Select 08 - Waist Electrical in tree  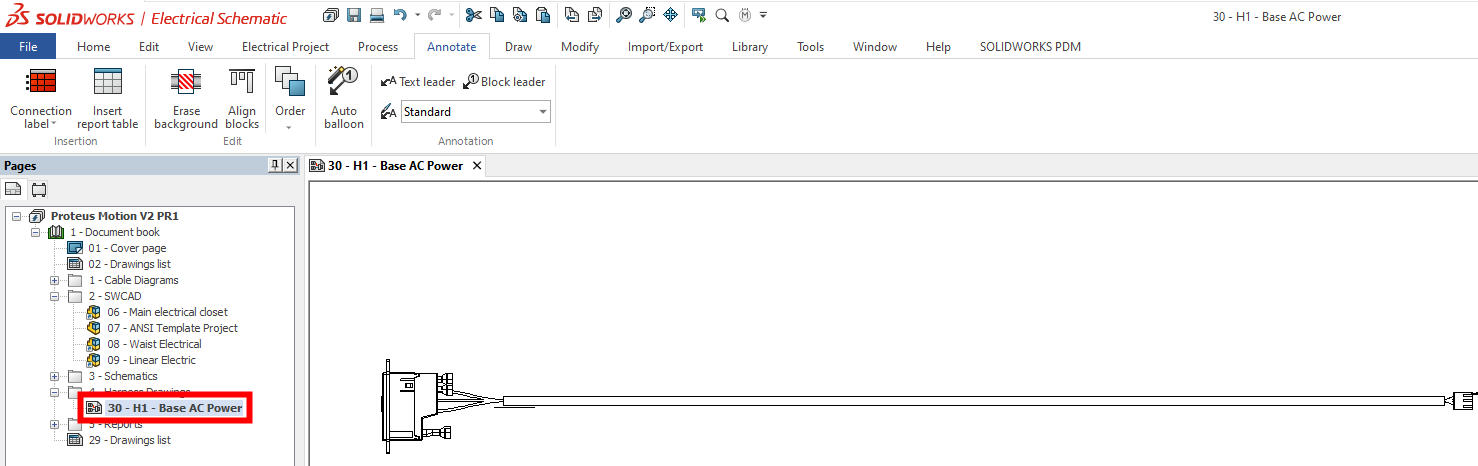(154, 344)
